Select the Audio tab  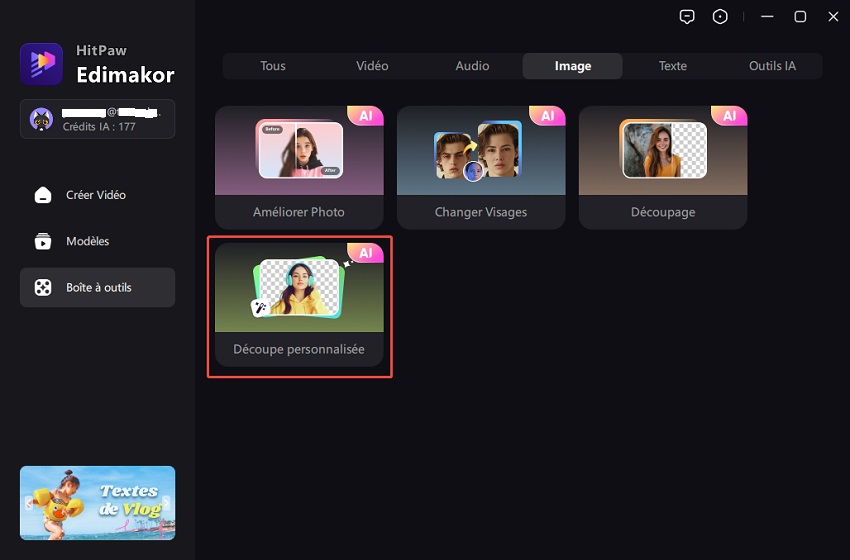pyautogui.click(x=472, y=66)
